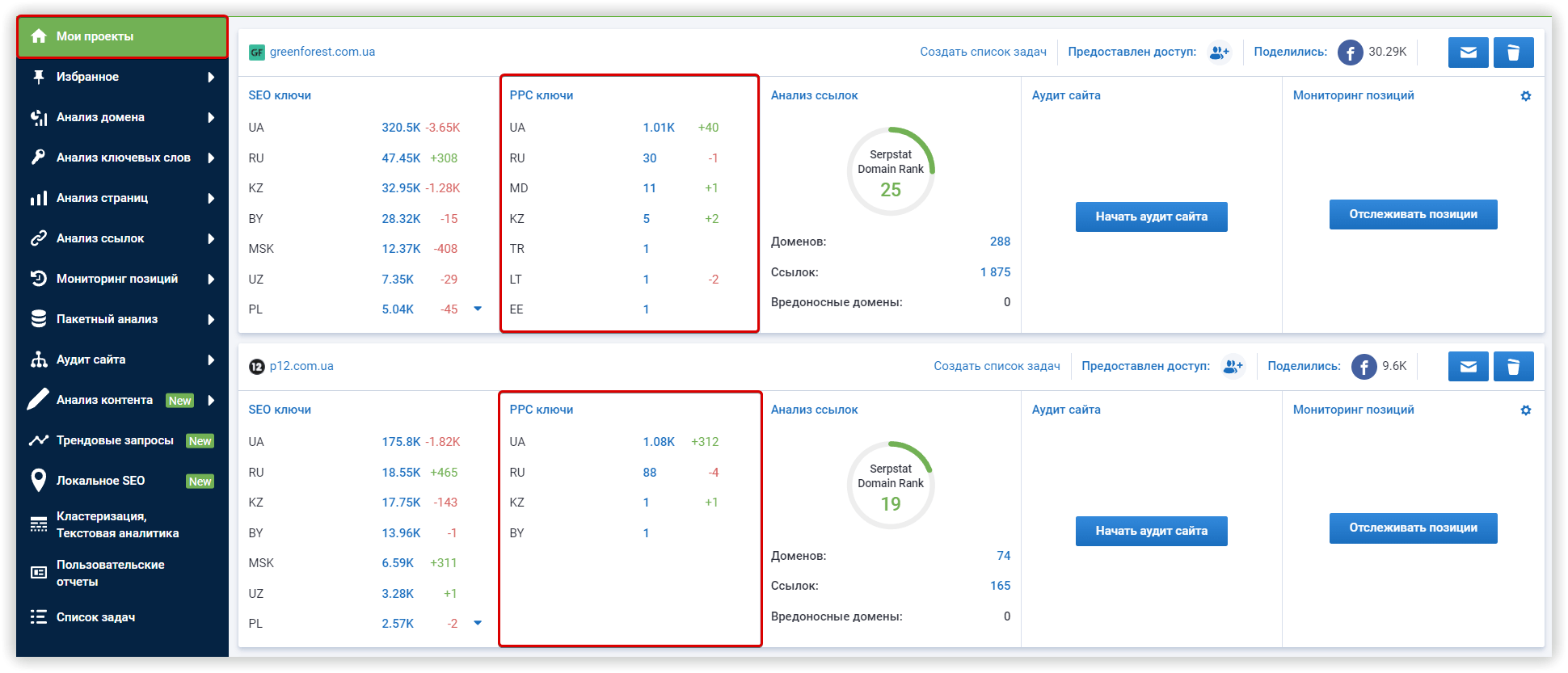
Task: Click the chain link icon for Анализ ссылок
Action: [39, 238]
